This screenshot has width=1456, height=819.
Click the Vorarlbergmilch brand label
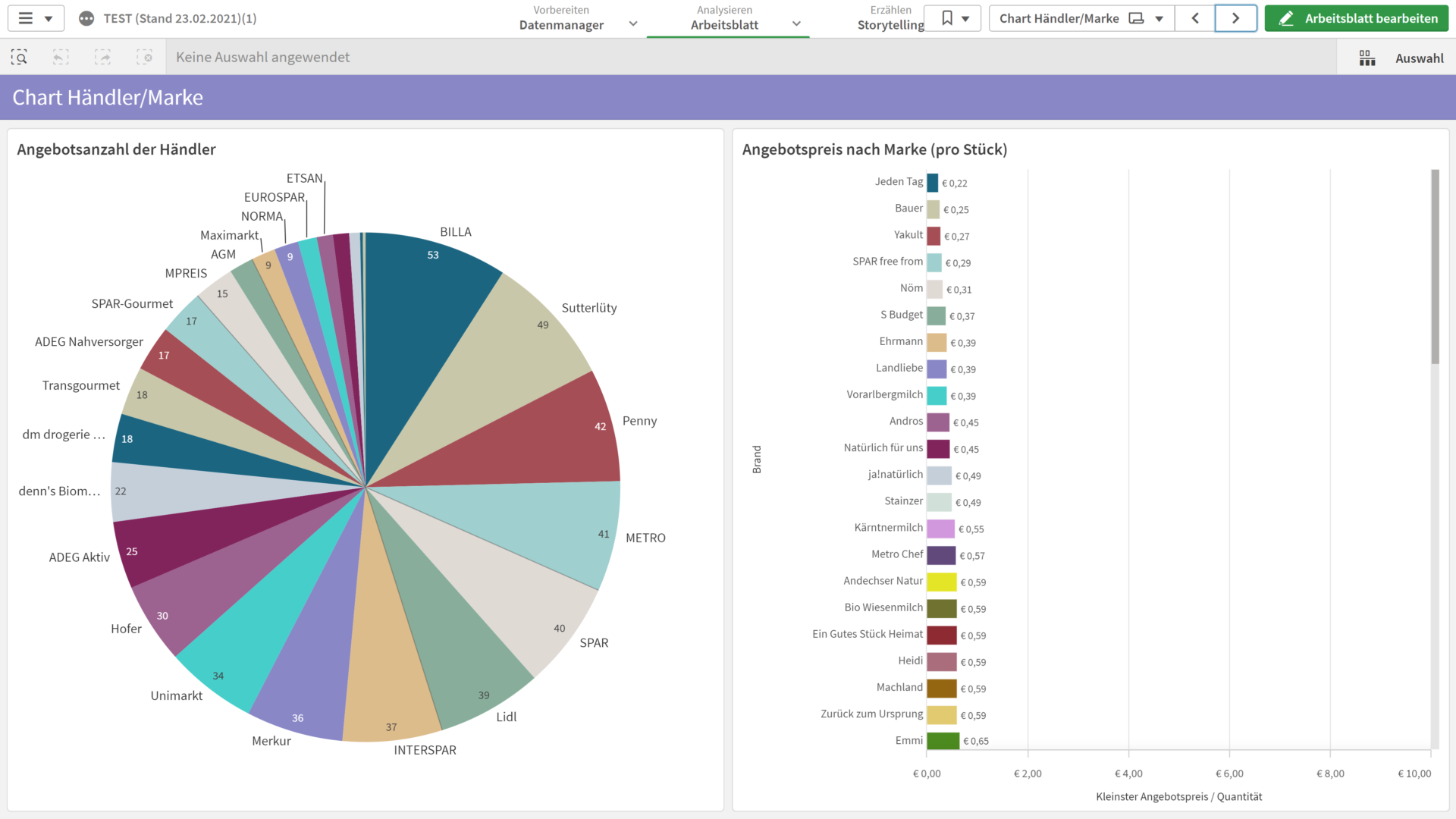pos(884,394)
